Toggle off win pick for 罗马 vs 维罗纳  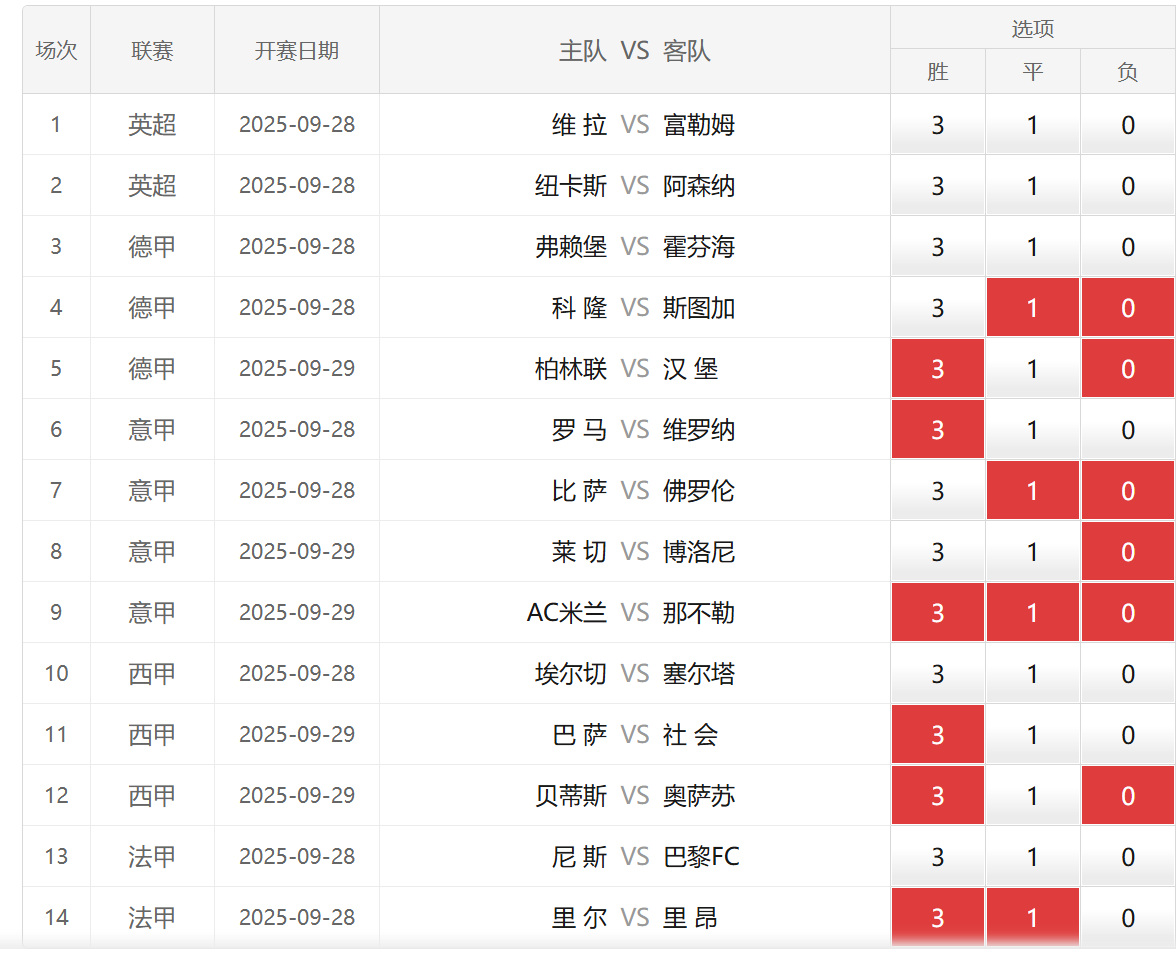coord(937,430)
